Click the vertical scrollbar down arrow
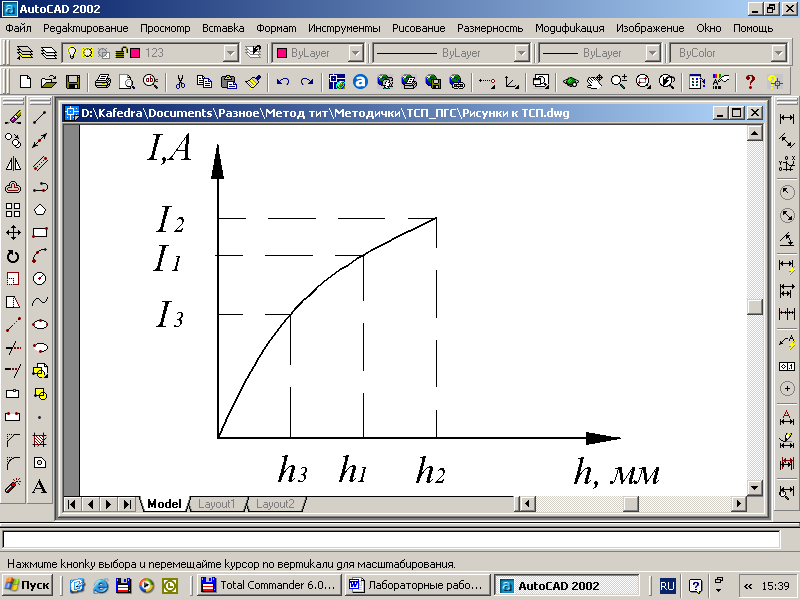The height and width of the screenshot is (600, 800). coord(755,487)
